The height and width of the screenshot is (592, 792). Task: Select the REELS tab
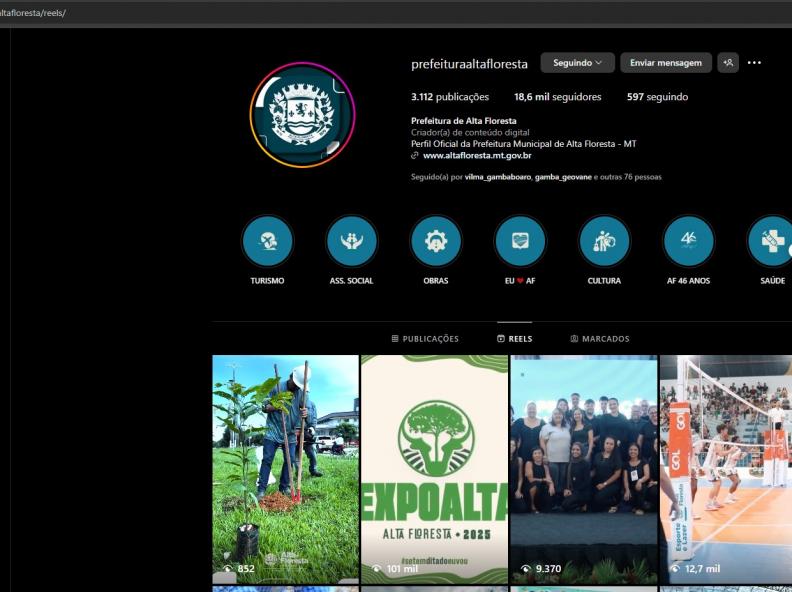click(515, 338)
